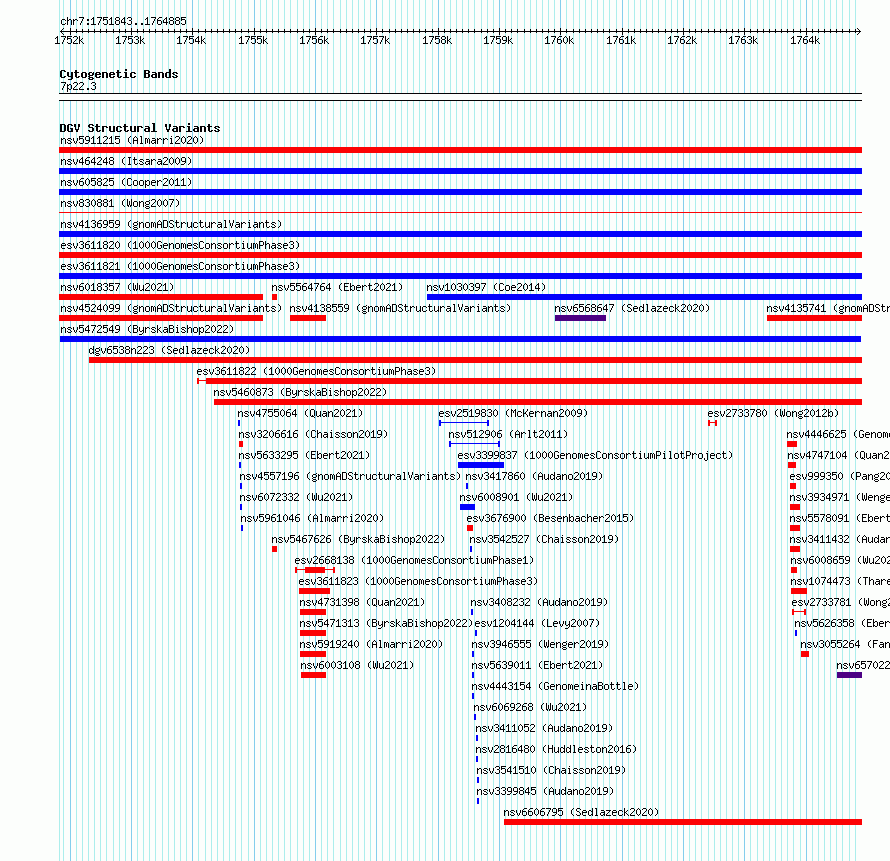
Task: Open the nsv5919240 (Almarri2020) label
Action: point(371,644)
